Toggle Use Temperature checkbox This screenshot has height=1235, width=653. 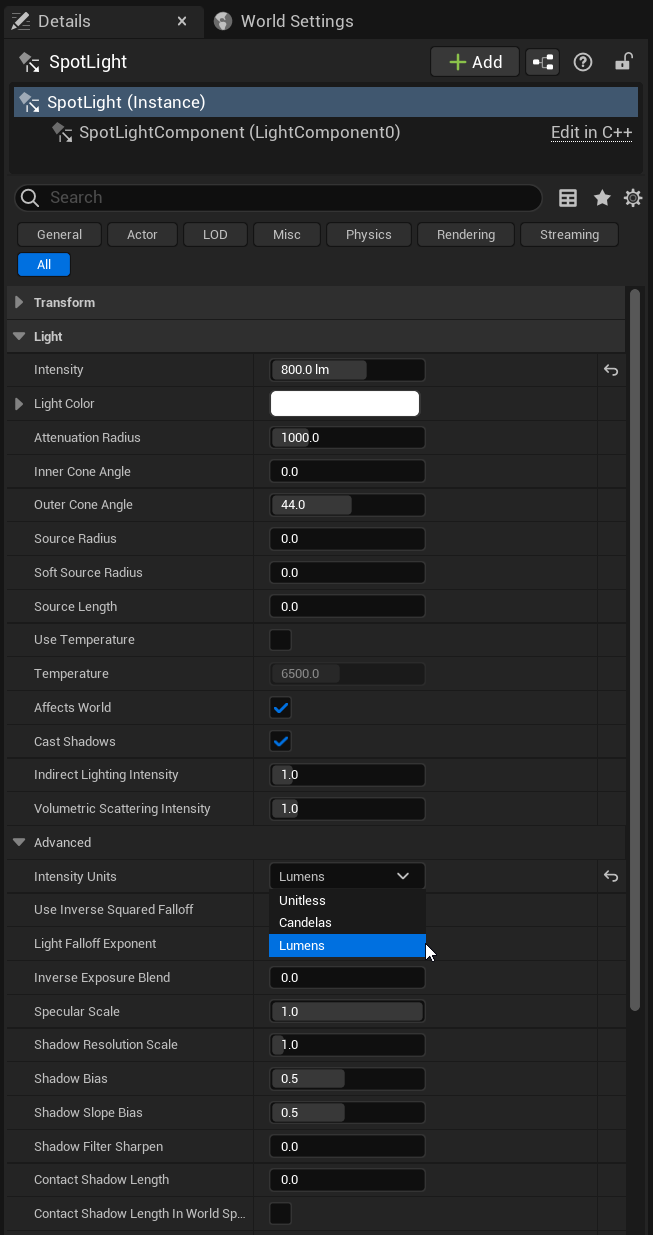coord(281,640)
